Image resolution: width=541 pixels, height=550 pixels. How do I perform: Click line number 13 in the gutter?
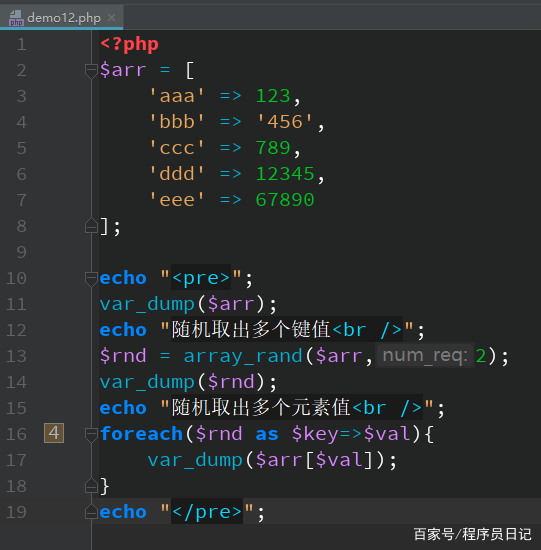[16, 356]
